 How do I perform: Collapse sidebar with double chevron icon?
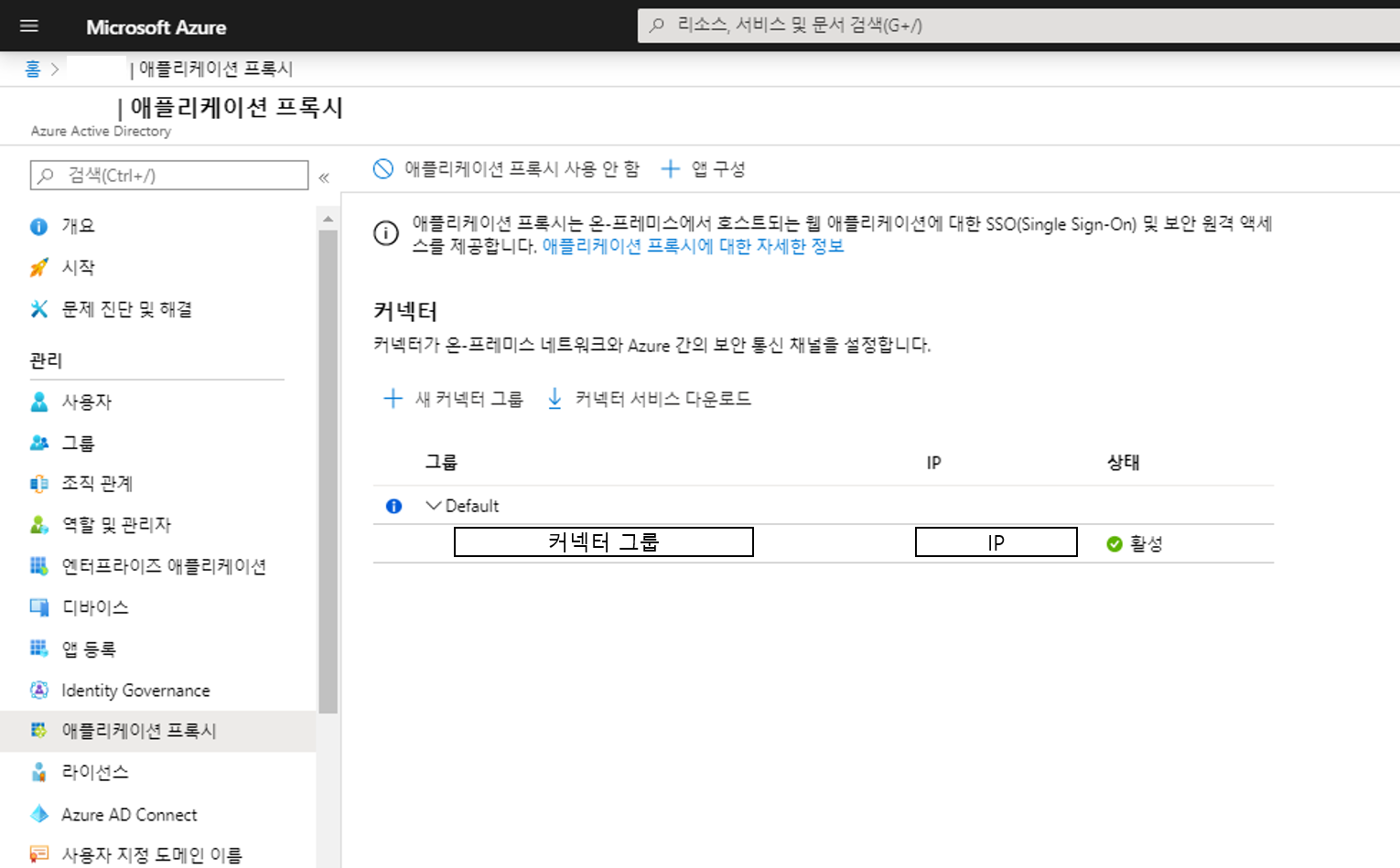(x=324, y=177)
